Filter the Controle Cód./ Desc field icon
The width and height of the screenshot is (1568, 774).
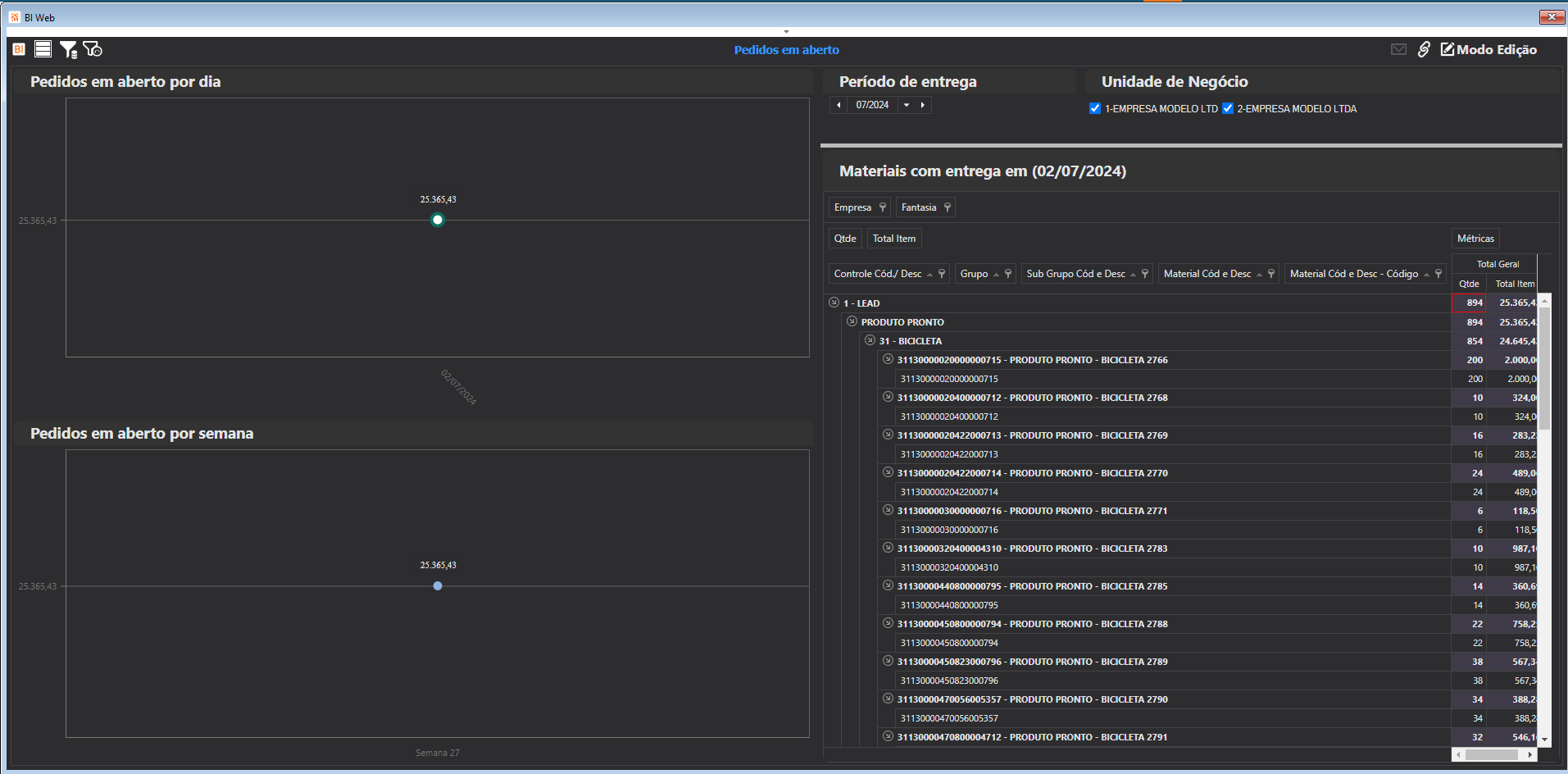pos(942,274)
